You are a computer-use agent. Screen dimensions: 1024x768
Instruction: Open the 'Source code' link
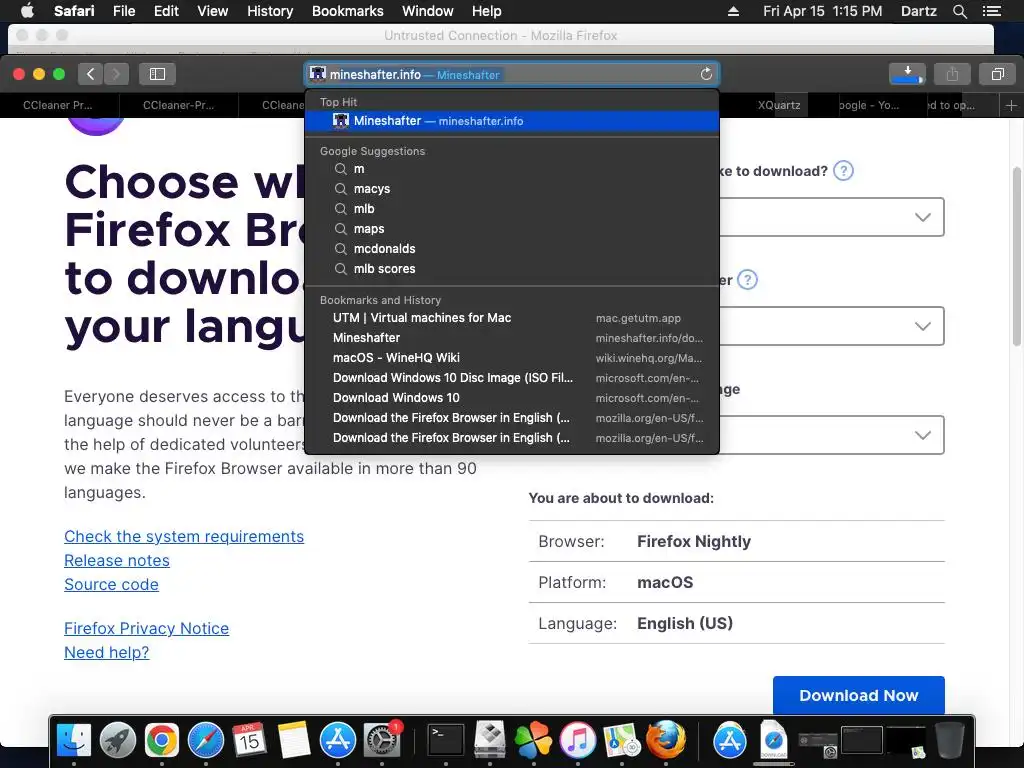pos(111,584)
